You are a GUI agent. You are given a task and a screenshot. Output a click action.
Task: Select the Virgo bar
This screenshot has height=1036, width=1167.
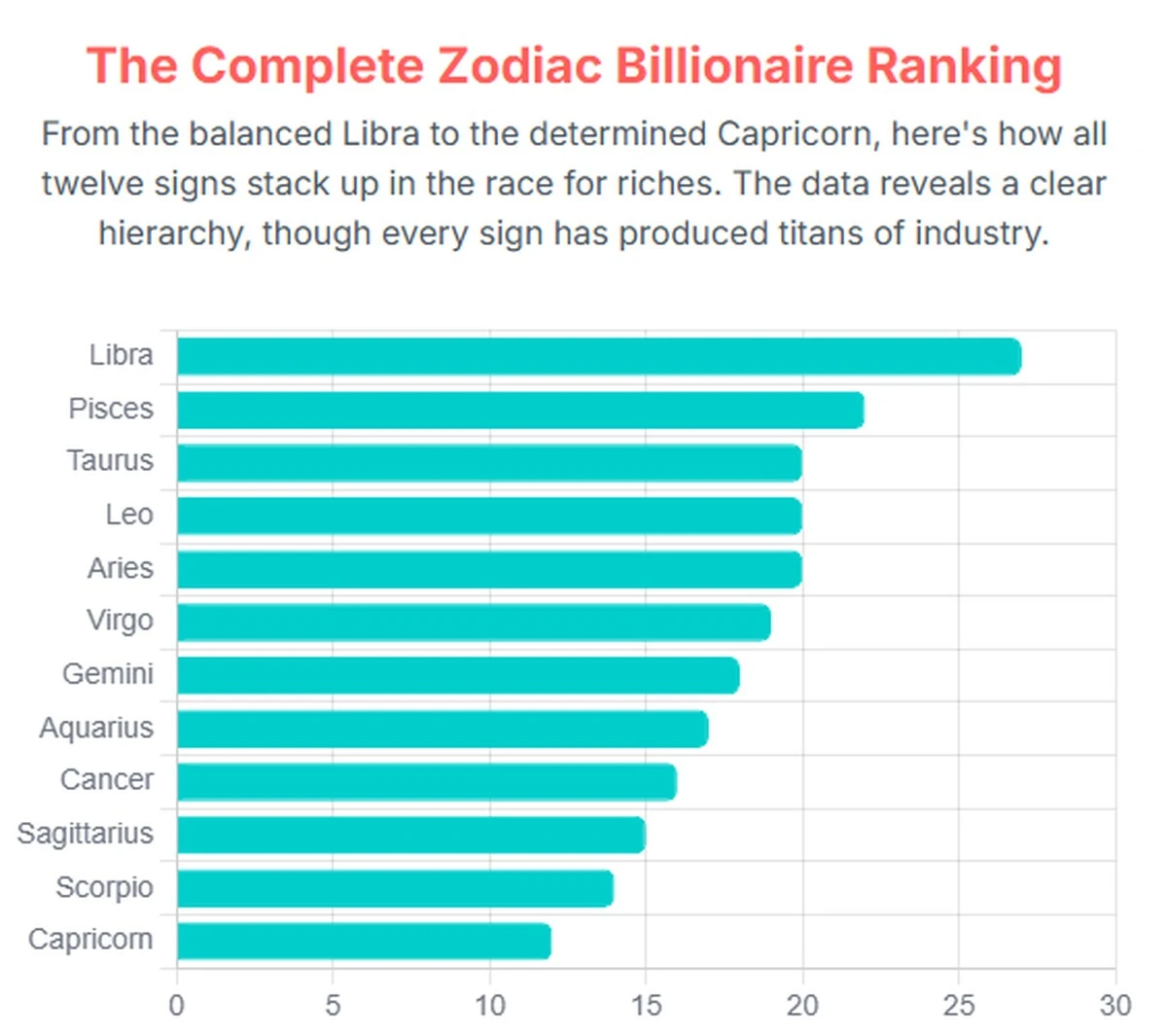click(473, 623)
